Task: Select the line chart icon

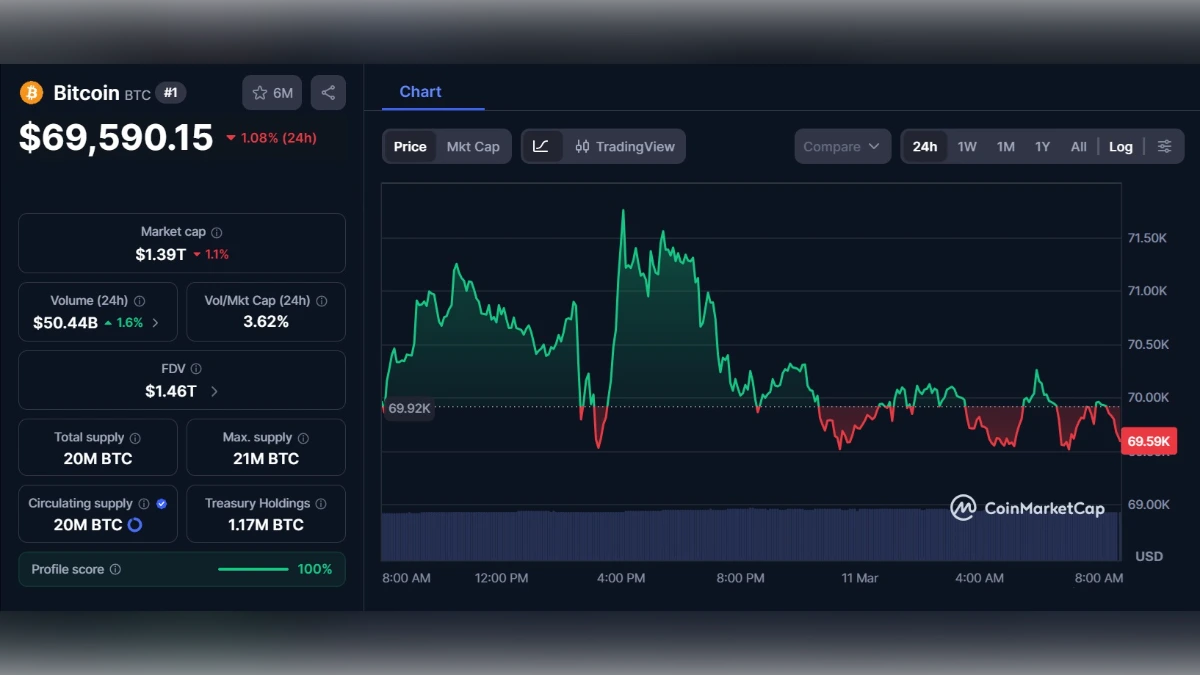Action: 542,146
